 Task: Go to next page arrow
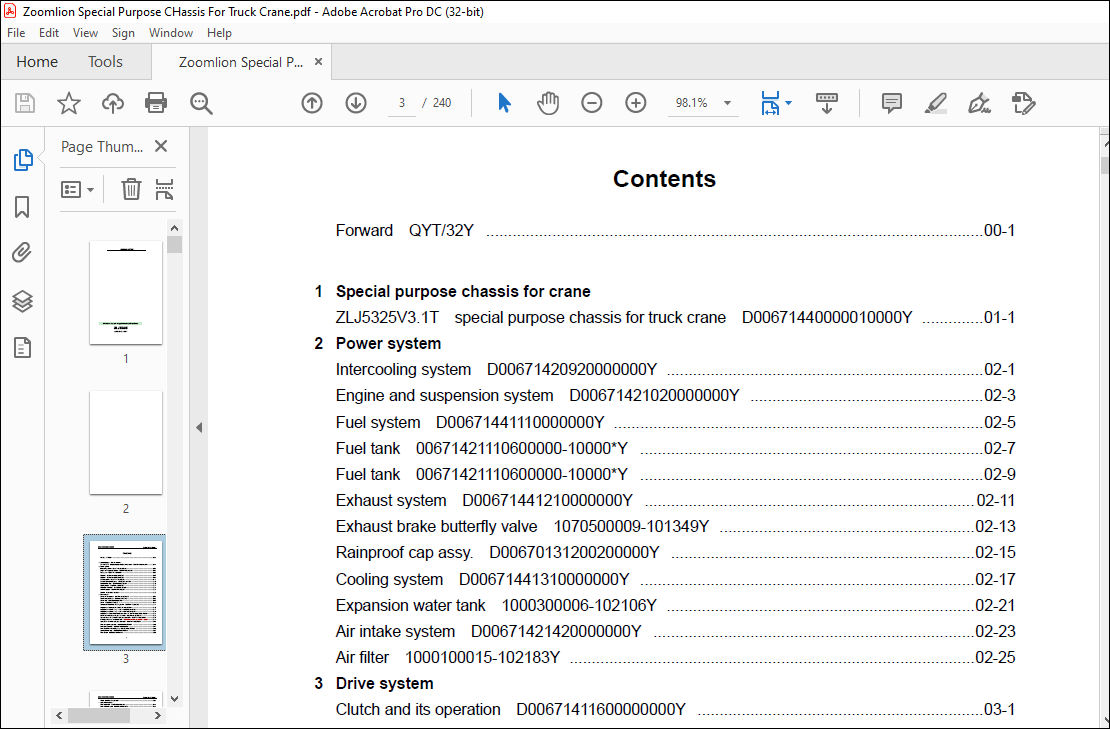[355, 103]
